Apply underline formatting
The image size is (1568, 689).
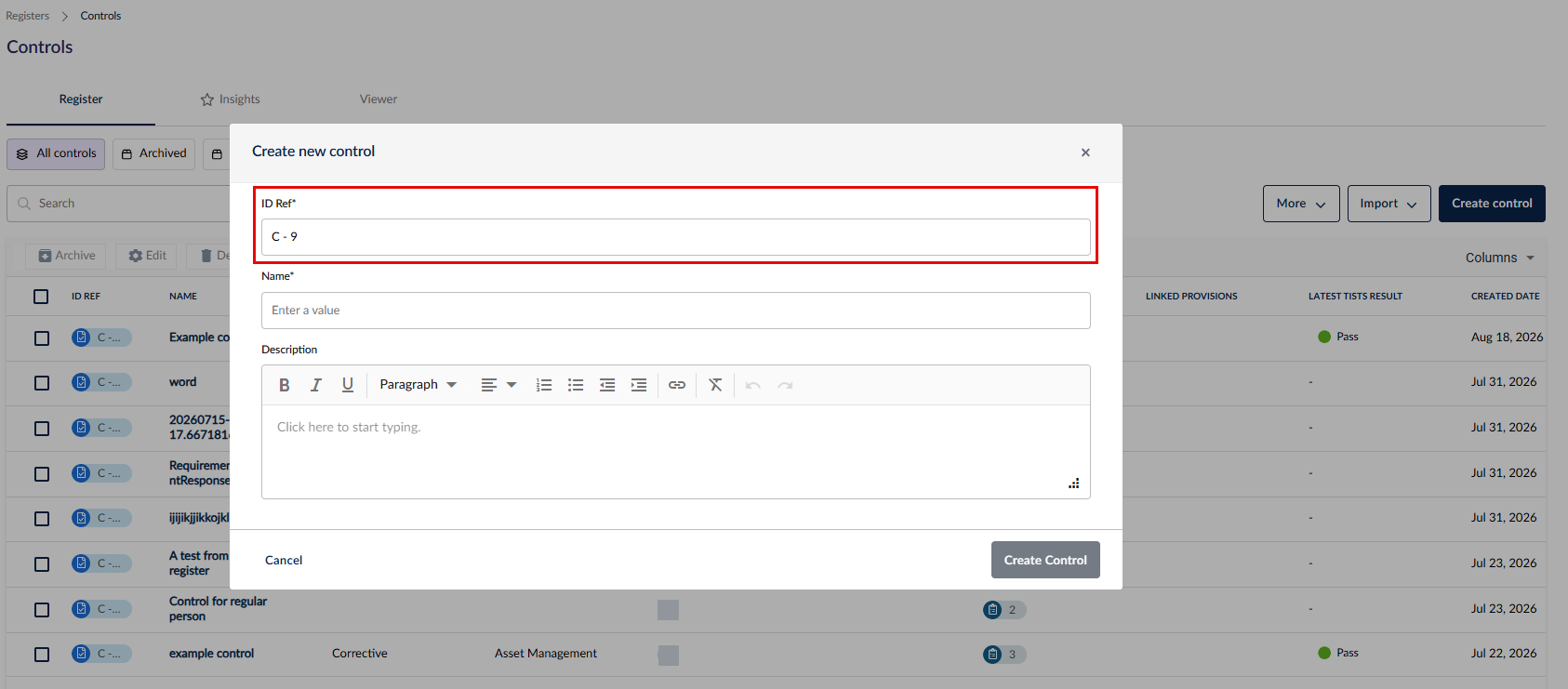(348, 385)
